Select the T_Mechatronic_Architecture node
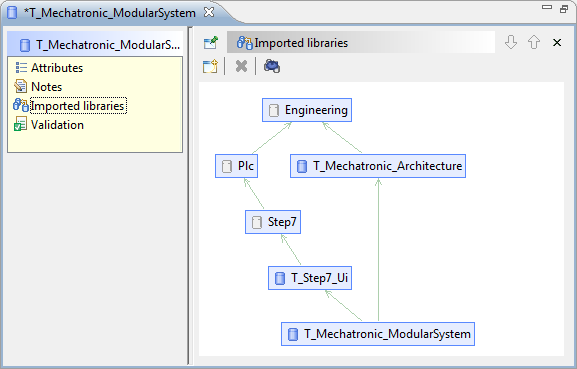Image resolution: width=577 pixels, height=369 pixels. pyautogui.click(x=378, y=166)
